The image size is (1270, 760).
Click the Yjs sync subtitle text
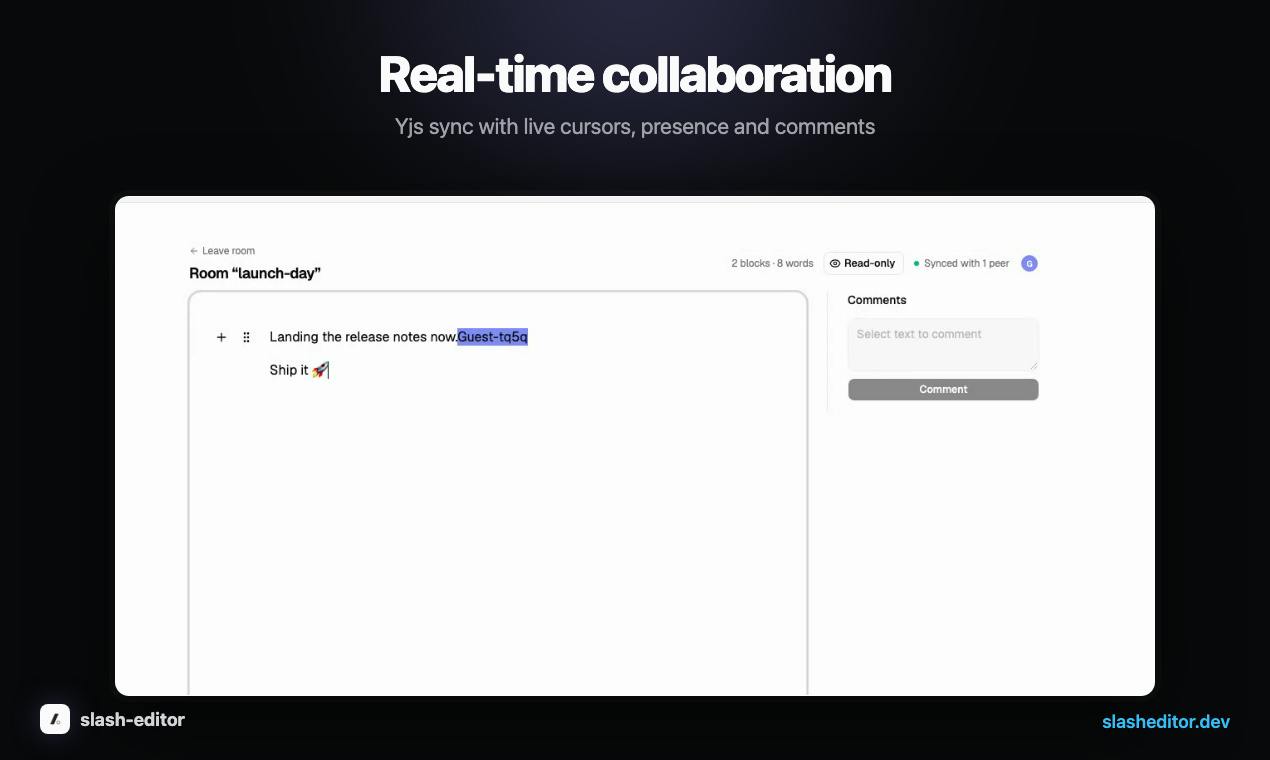[635, 127]
